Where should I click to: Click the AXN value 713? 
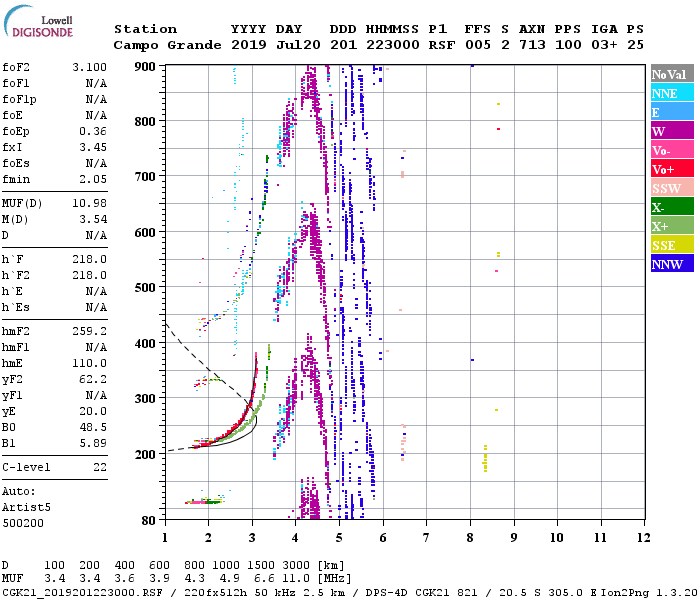pyautogui.click(x=532, y=45)
